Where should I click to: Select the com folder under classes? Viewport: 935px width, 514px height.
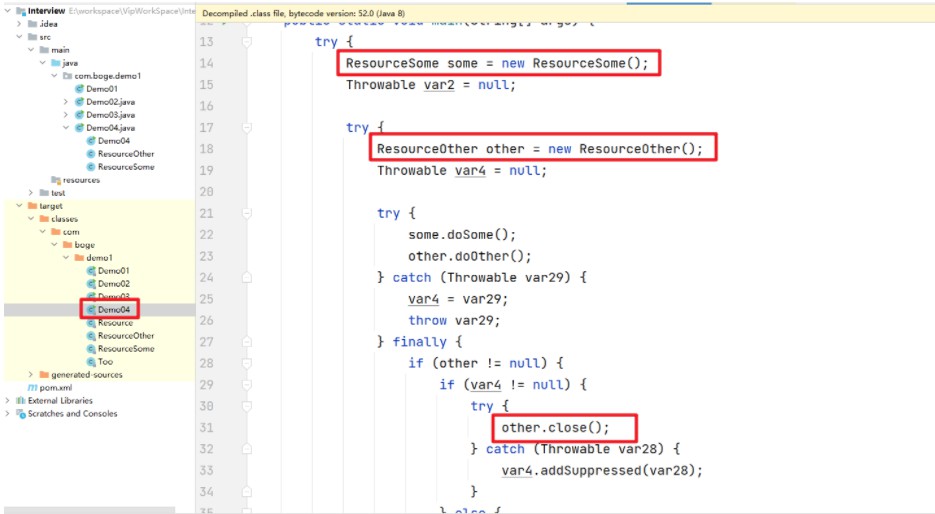[71, 232]
